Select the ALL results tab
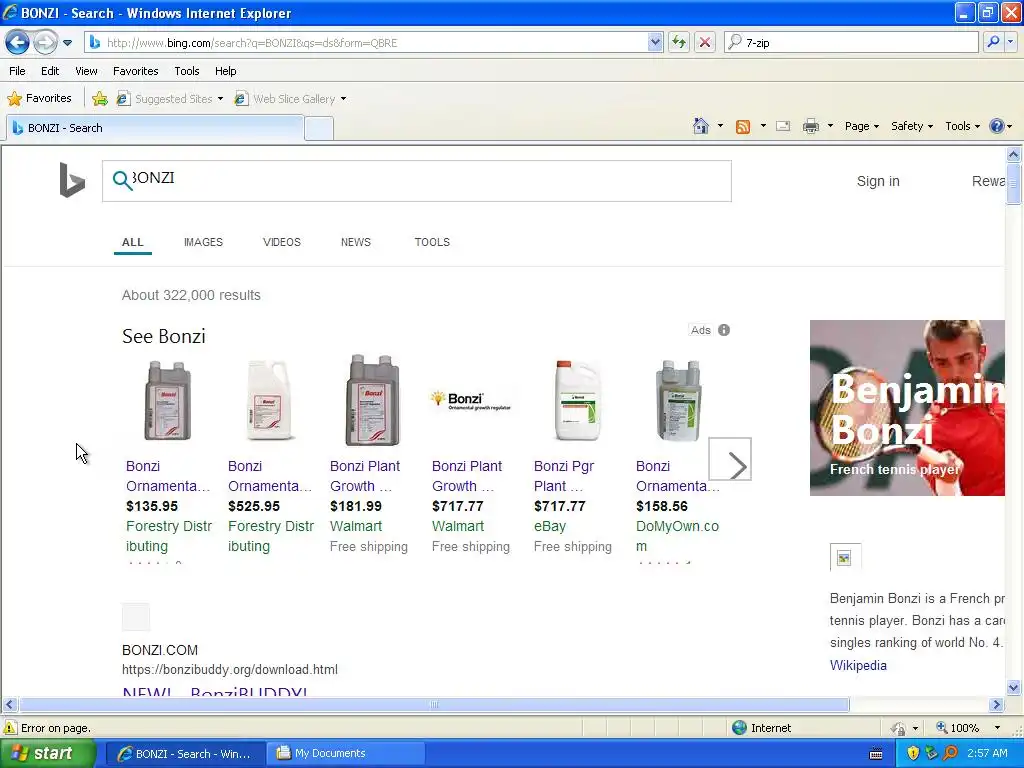This screenshot has width=1024, height=768. tap(133, 242)
